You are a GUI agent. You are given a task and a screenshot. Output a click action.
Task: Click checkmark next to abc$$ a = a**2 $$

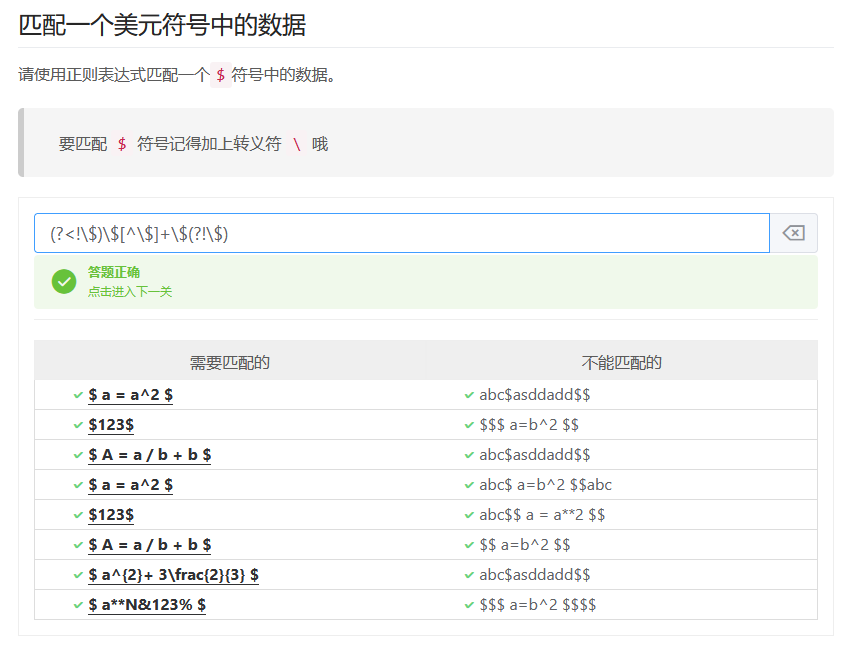click(469, 515)
